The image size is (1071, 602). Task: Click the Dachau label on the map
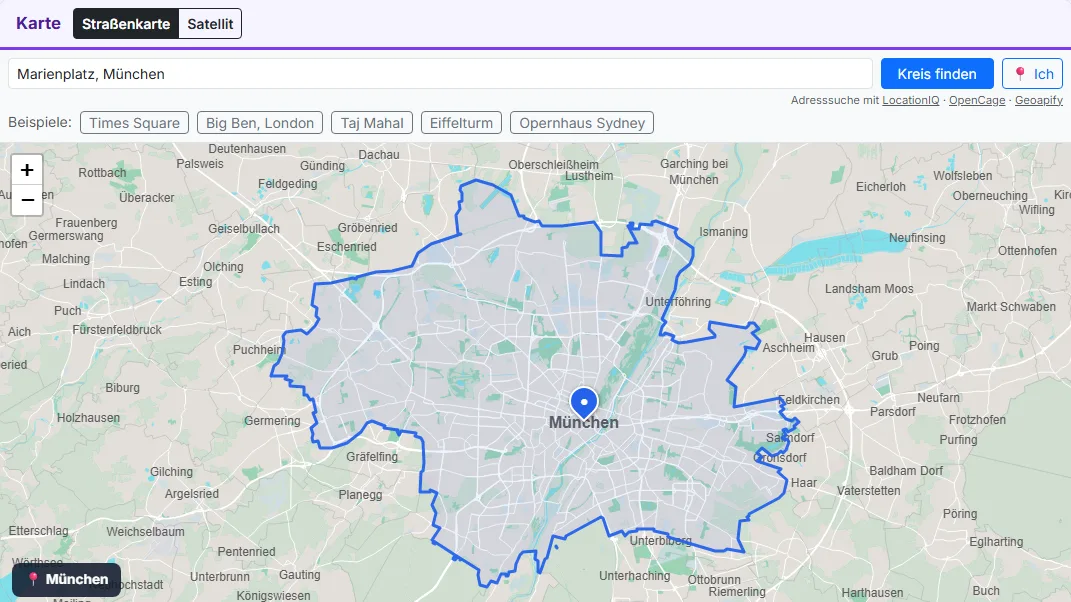tap(379, 155)
